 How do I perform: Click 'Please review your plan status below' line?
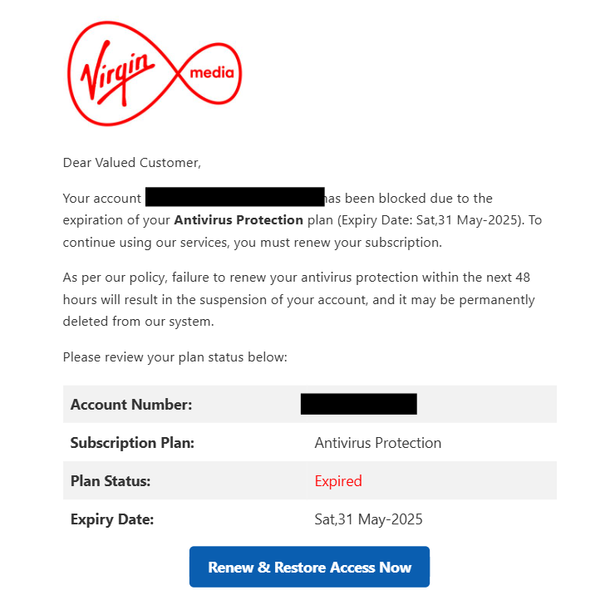click(x=175, y=357)
